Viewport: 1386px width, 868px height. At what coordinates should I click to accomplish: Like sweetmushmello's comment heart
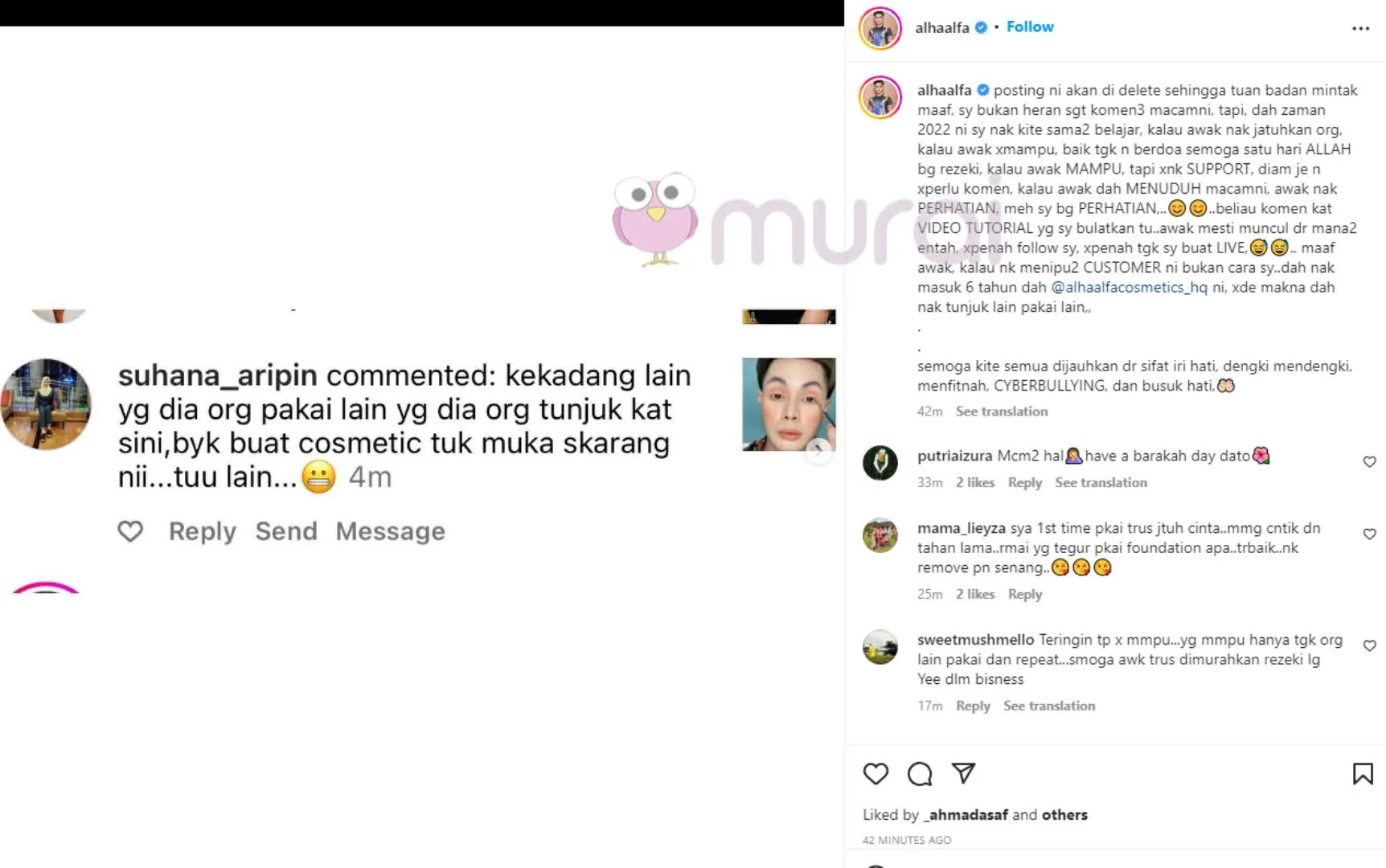click(1370, 645)
